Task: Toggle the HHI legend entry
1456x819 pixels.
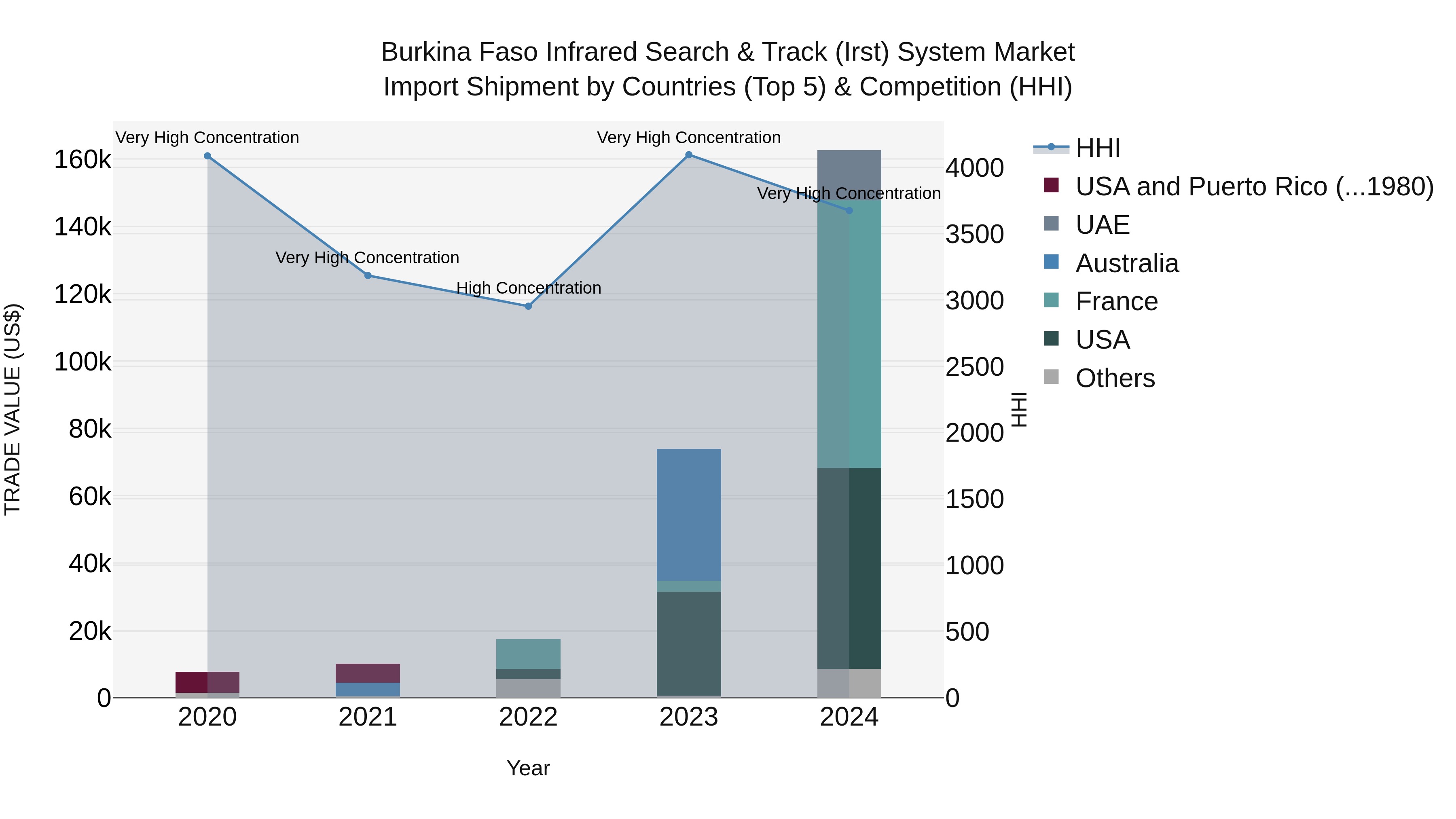Action: [1077, 148]
